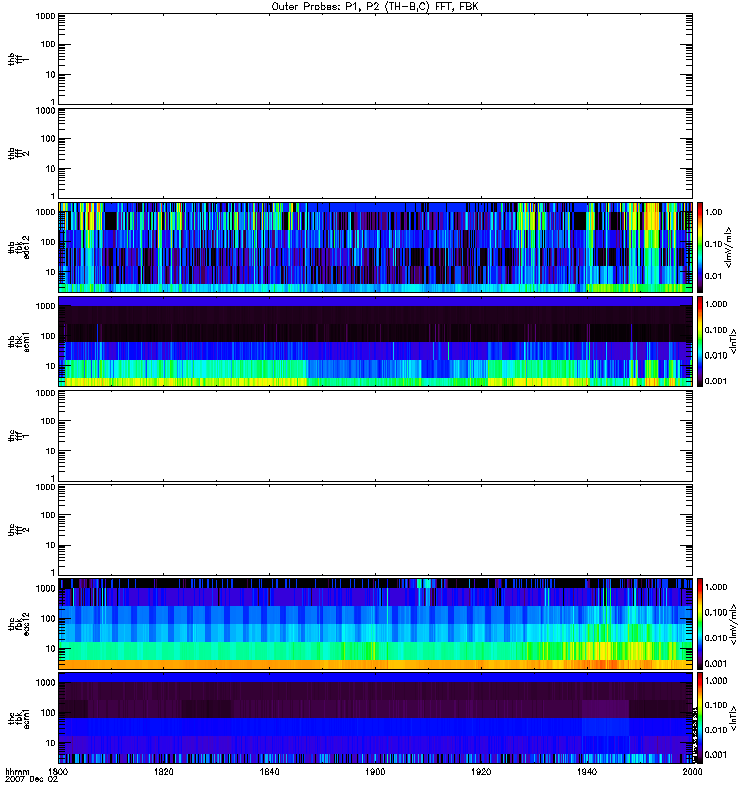
Task: Click the thc scm1 nT color bar
Action: [x=701, y=718]
